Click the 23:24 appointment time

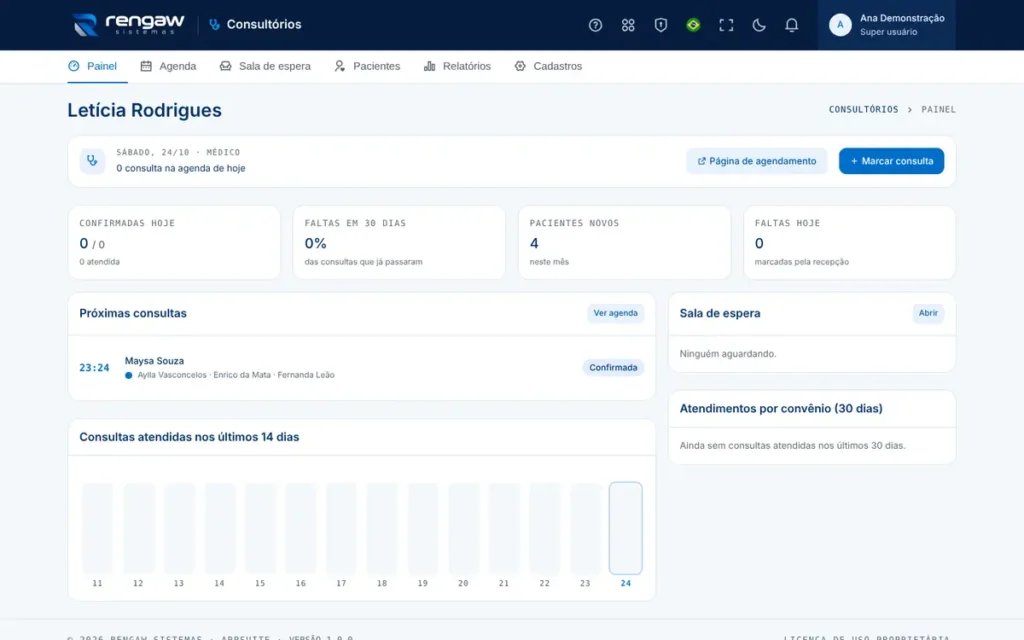94,368
